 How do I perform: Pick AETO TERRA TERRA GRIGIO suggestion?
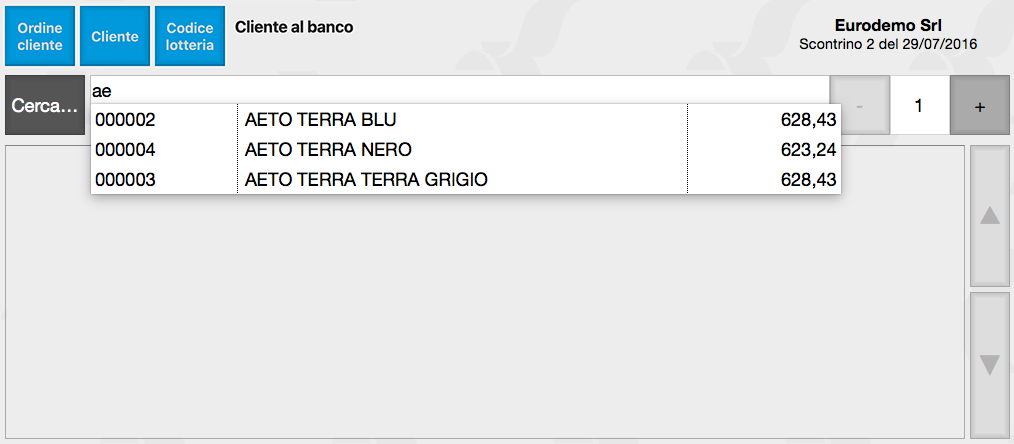366,179
